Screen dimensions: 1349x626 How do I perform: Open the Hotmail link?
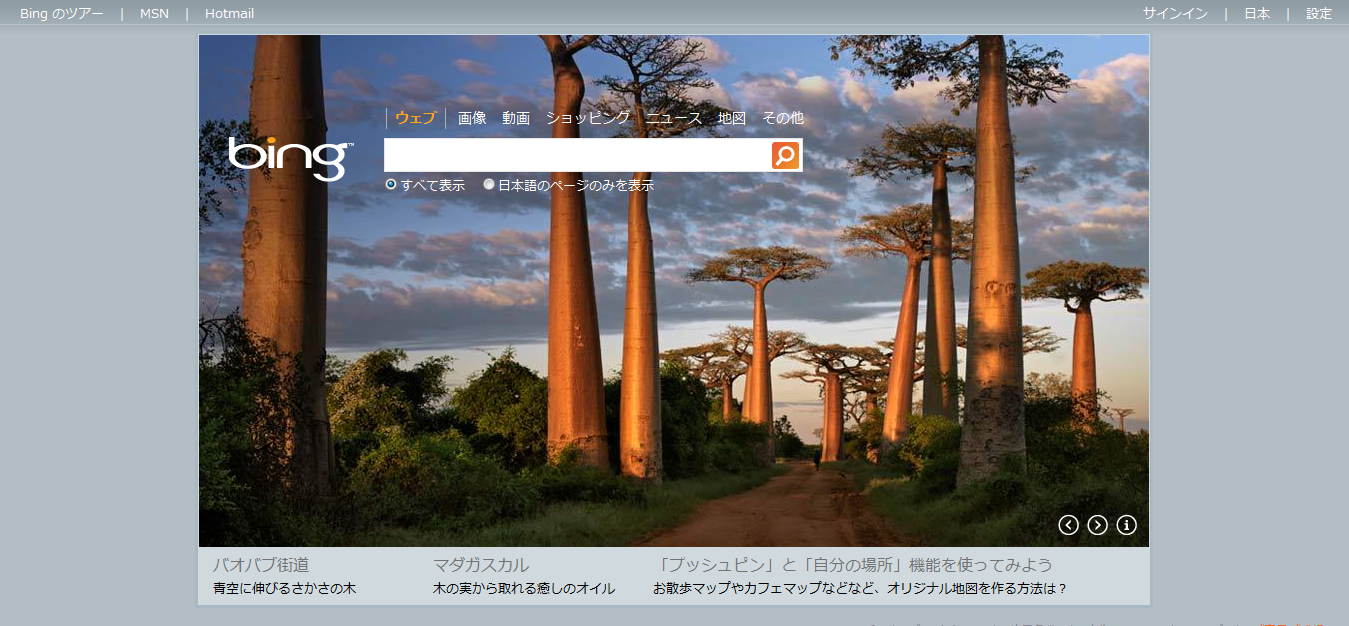(229, 14)
